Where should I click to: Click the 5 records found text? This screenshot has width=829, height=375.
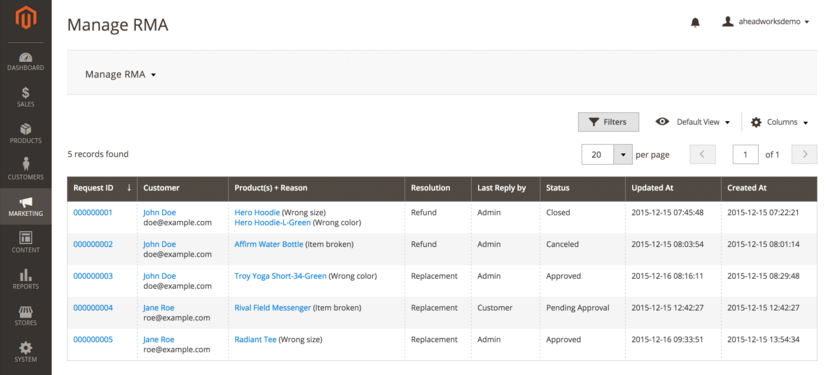pos(98,154)
